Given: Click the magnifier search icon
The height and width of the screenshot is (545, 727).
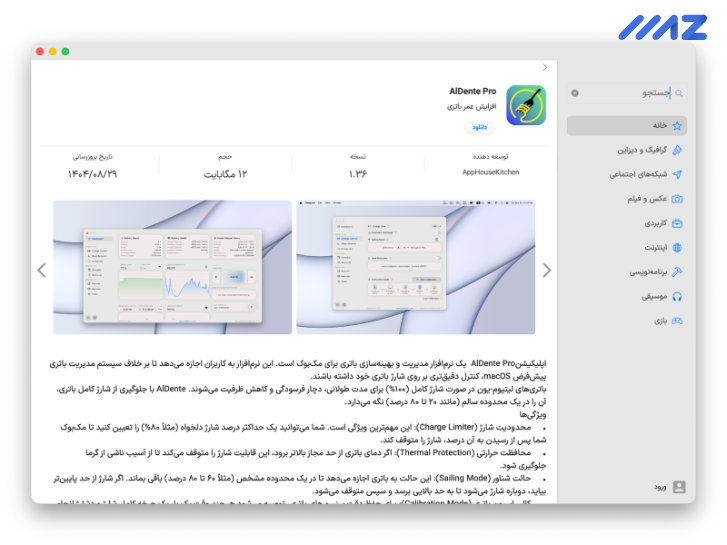Looking at the screenshot, I should click(x=679, y=93).
